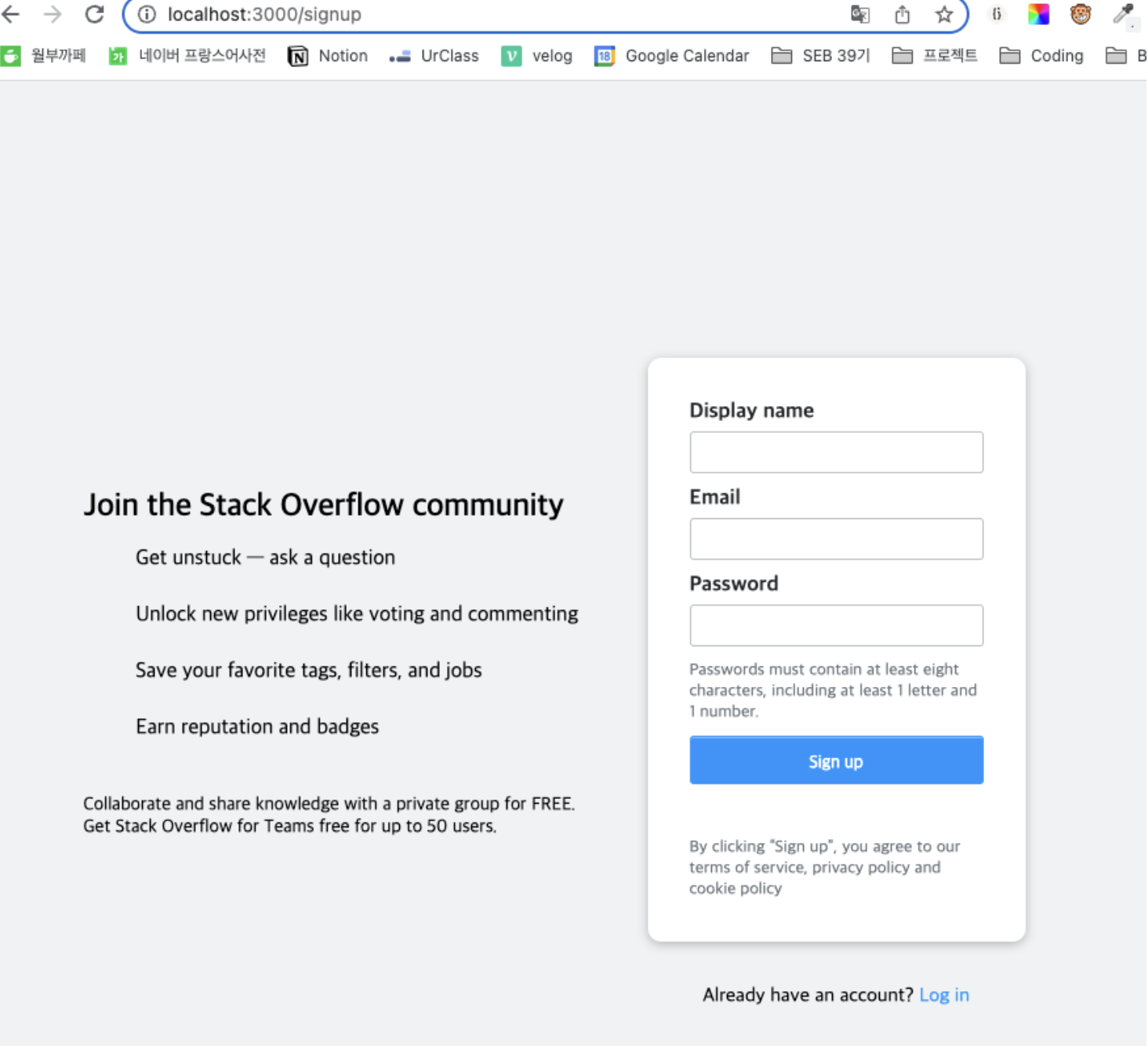Click the terms of service agreement text

tap(824, 867)
